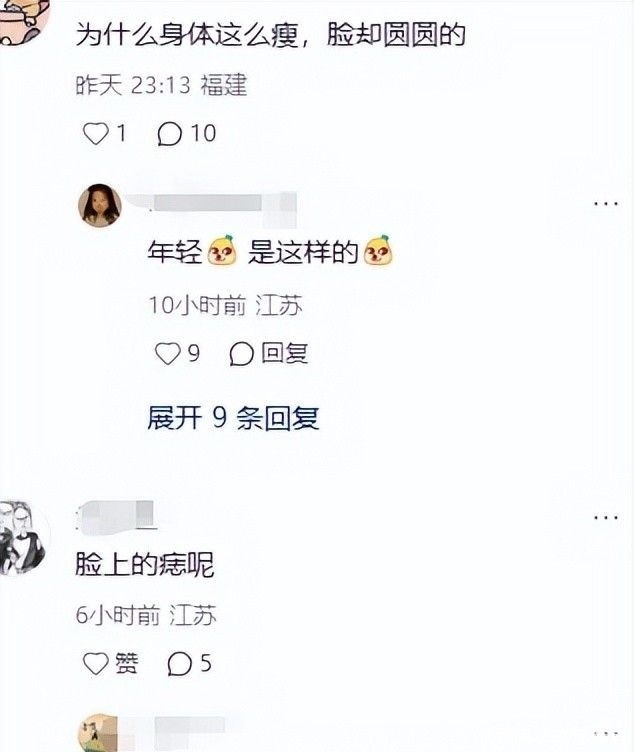Click the blurred username above 脸上的痣呢

tap(116, 517)
